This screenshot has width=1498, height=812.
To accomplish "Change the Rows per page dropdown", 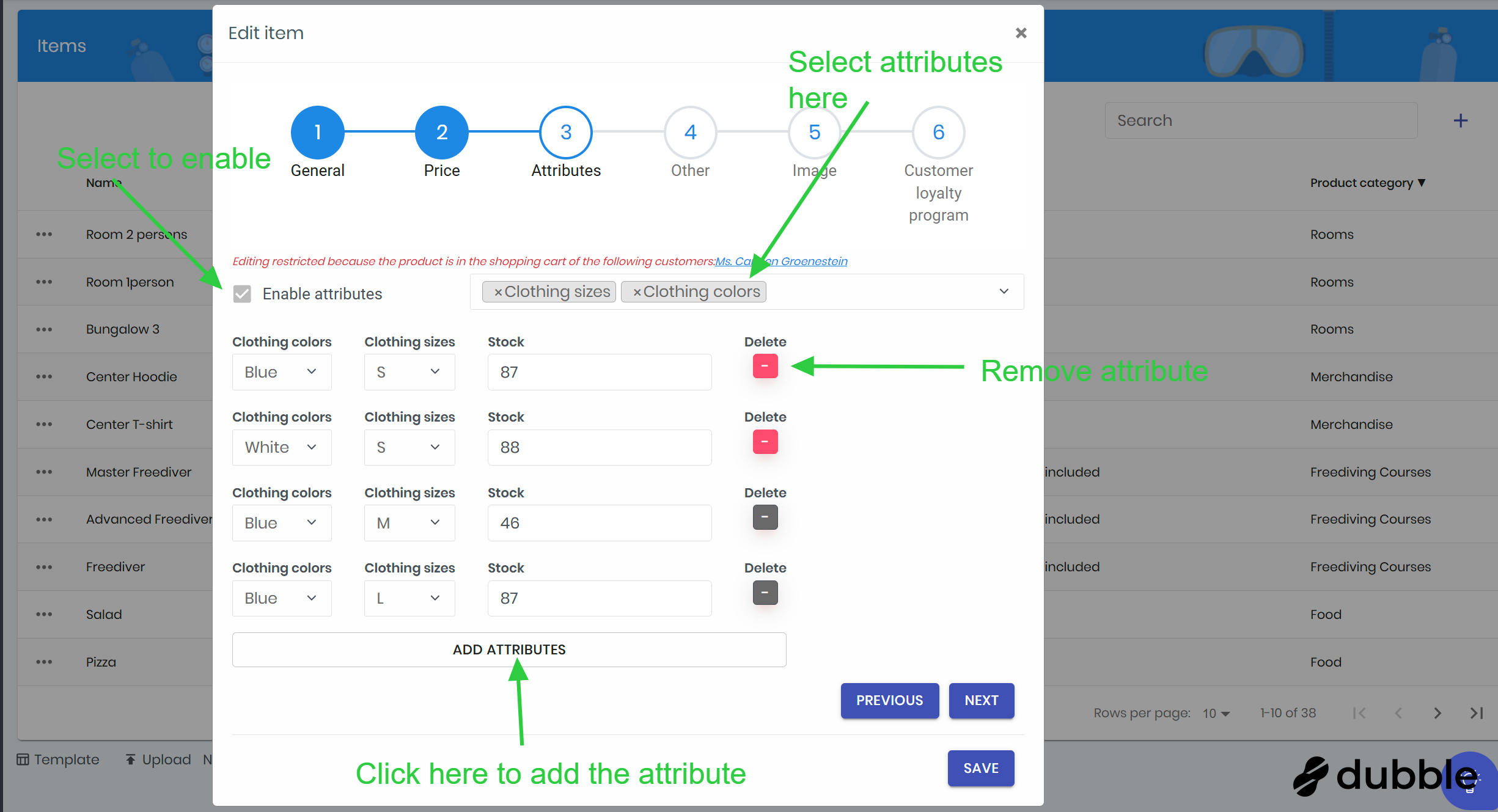I will [1216, 714].
